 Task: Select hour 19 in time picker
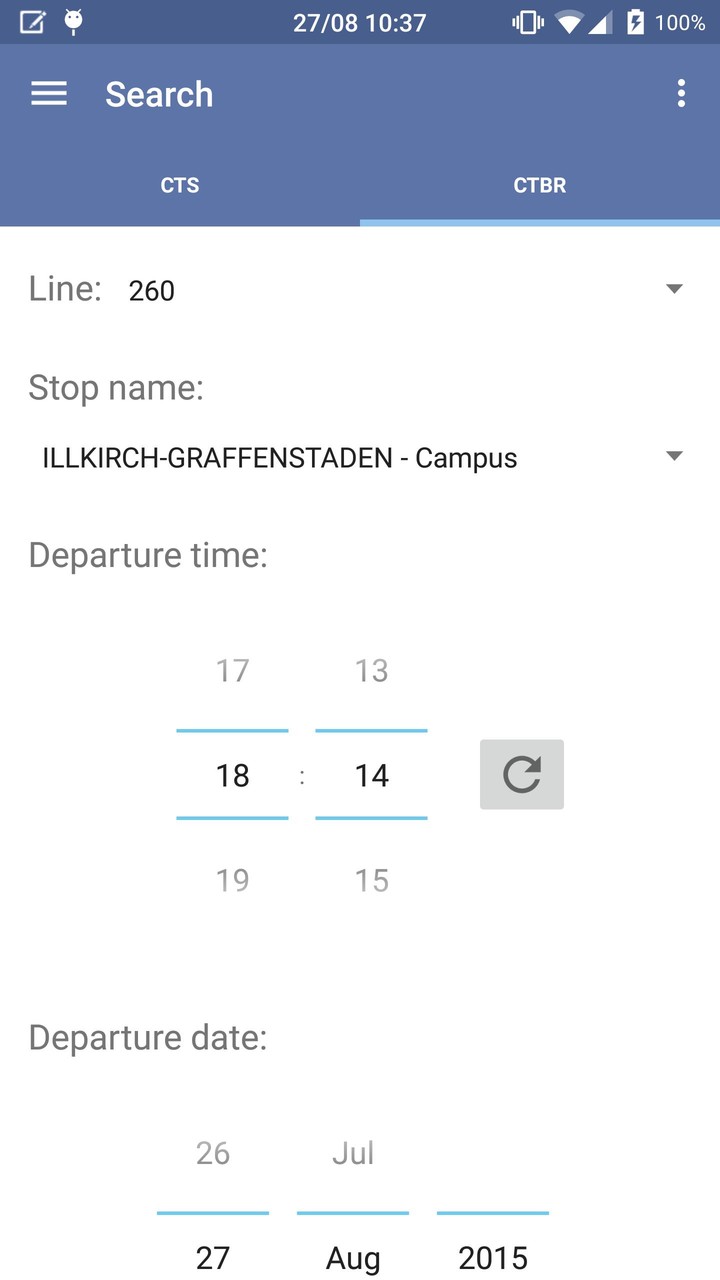(232, 880)
